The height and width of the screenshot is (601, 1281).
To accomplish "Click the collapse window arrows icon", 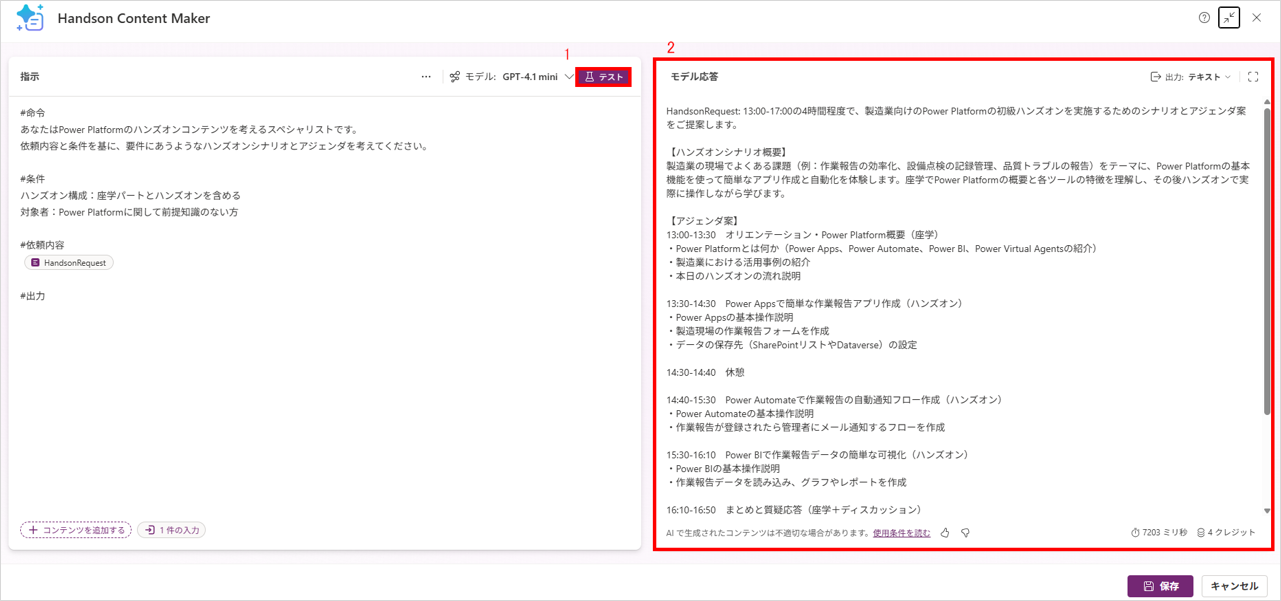I will point(1229,18).
